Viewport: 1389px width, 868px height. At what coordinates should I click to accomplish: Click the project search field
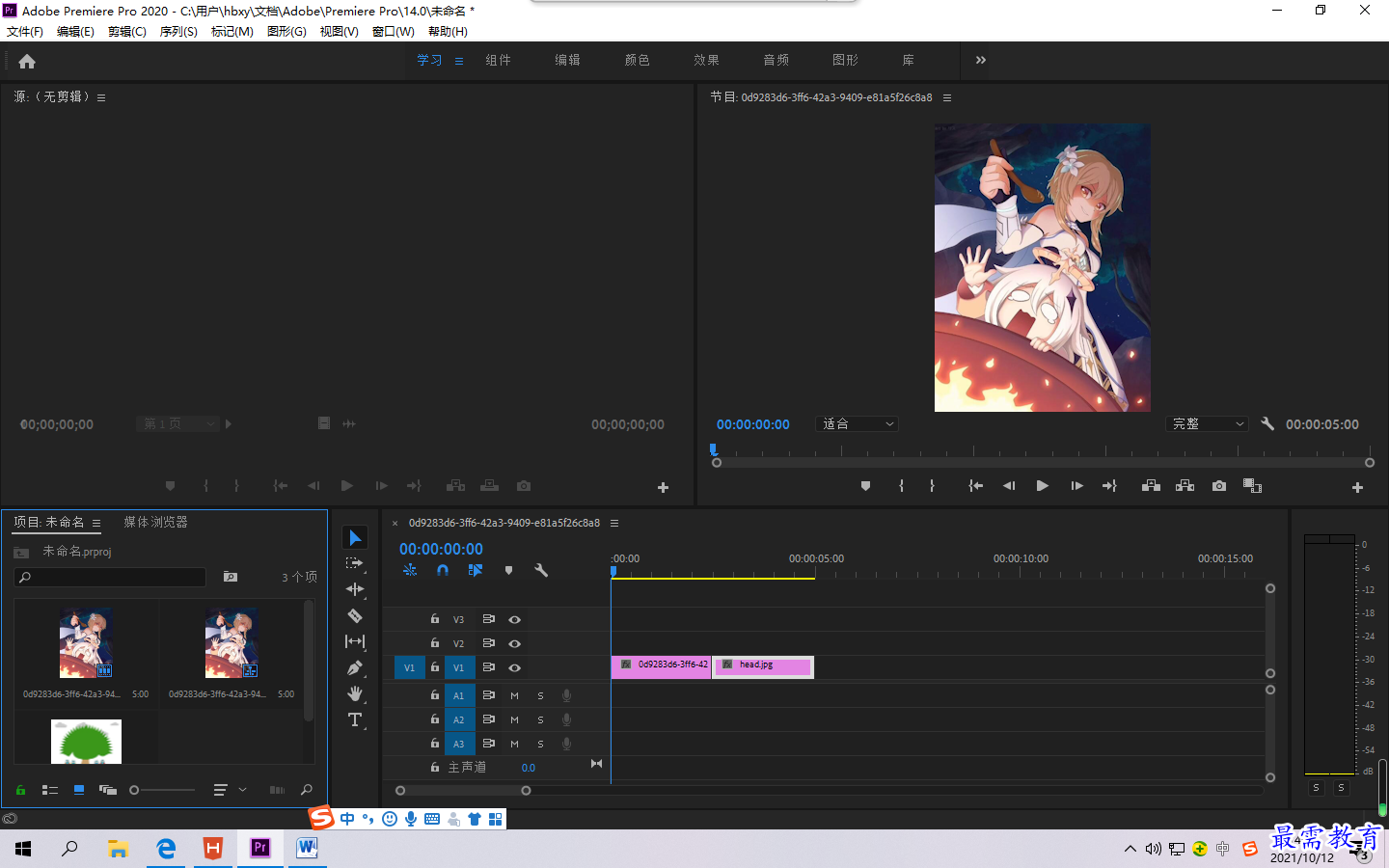coord(110,577)
